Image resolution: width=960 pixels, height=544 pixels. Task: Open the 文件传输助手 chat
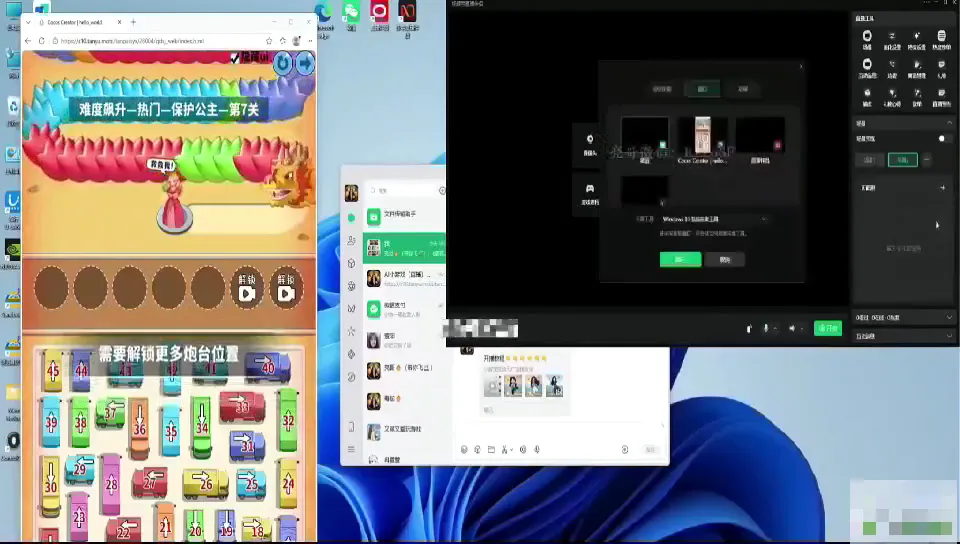(404, 216)
